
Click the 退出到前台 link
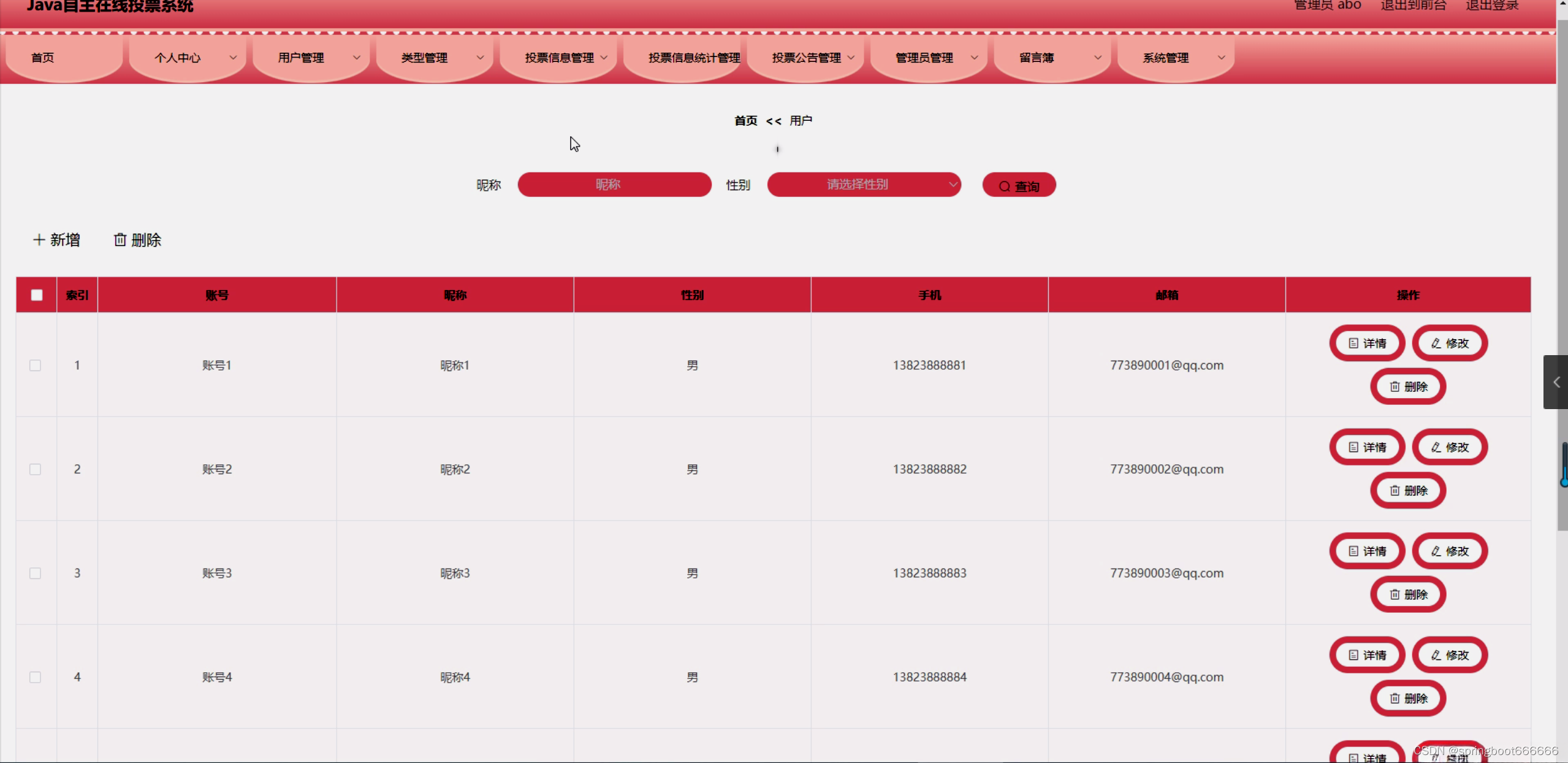click(x=1413, y=6)
